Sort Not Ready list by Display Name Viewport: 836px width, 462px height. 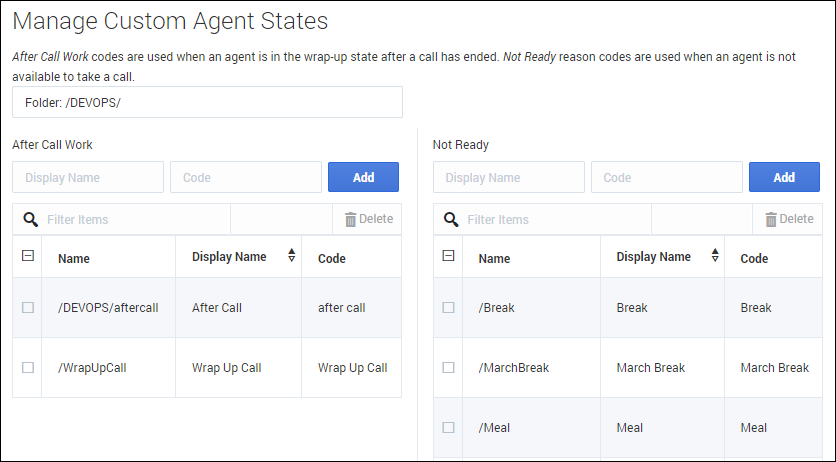tap(715, 256)
